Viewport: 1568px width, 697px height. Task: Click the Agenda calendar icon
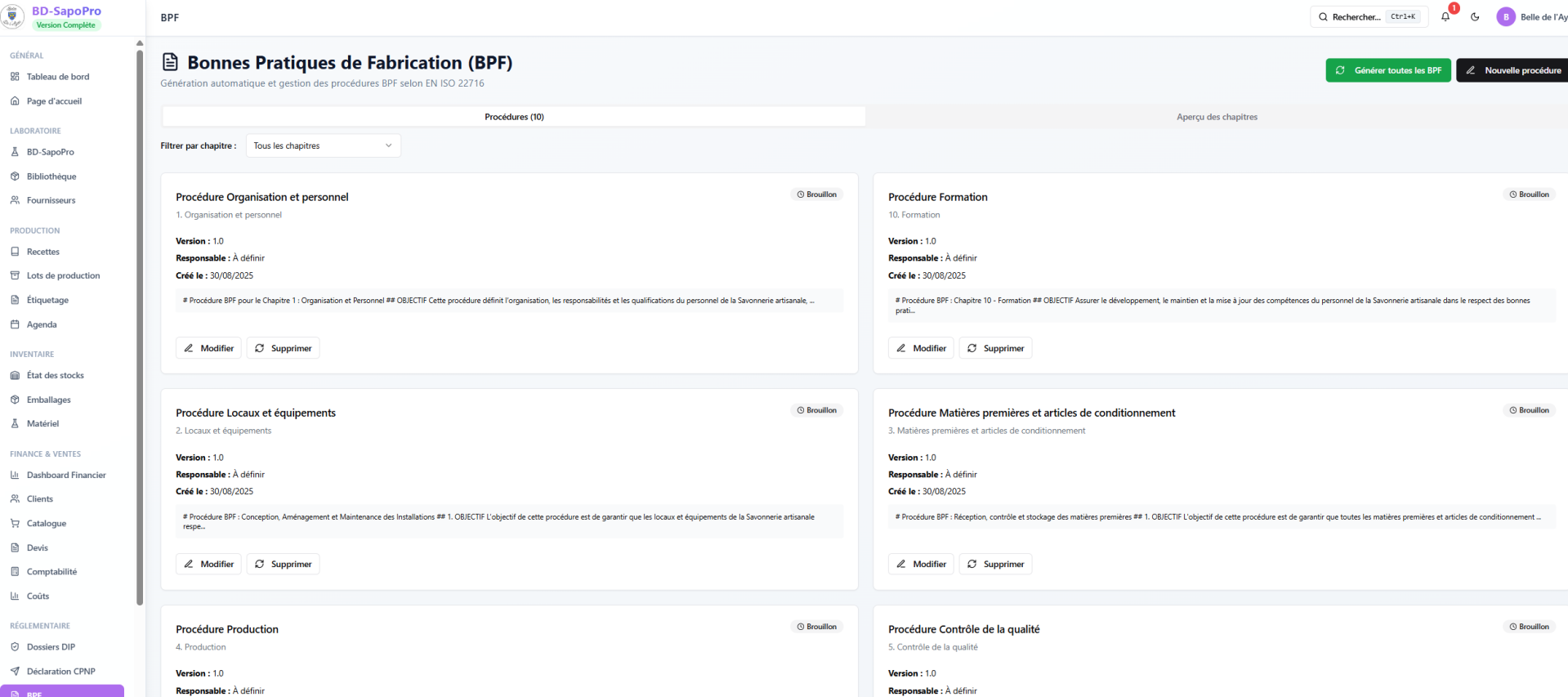coord(15,324)
